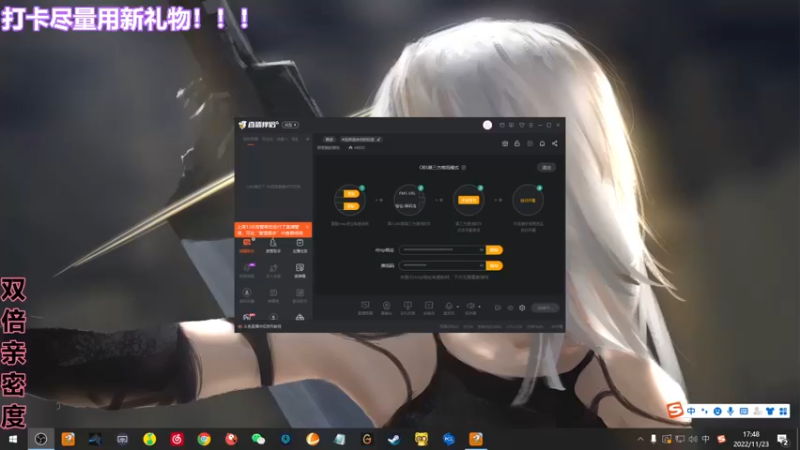Toggle punctuation mode on the Sogou toolbar
The width and height of the screenshot is (800, 450).
(x=705, y=411)
